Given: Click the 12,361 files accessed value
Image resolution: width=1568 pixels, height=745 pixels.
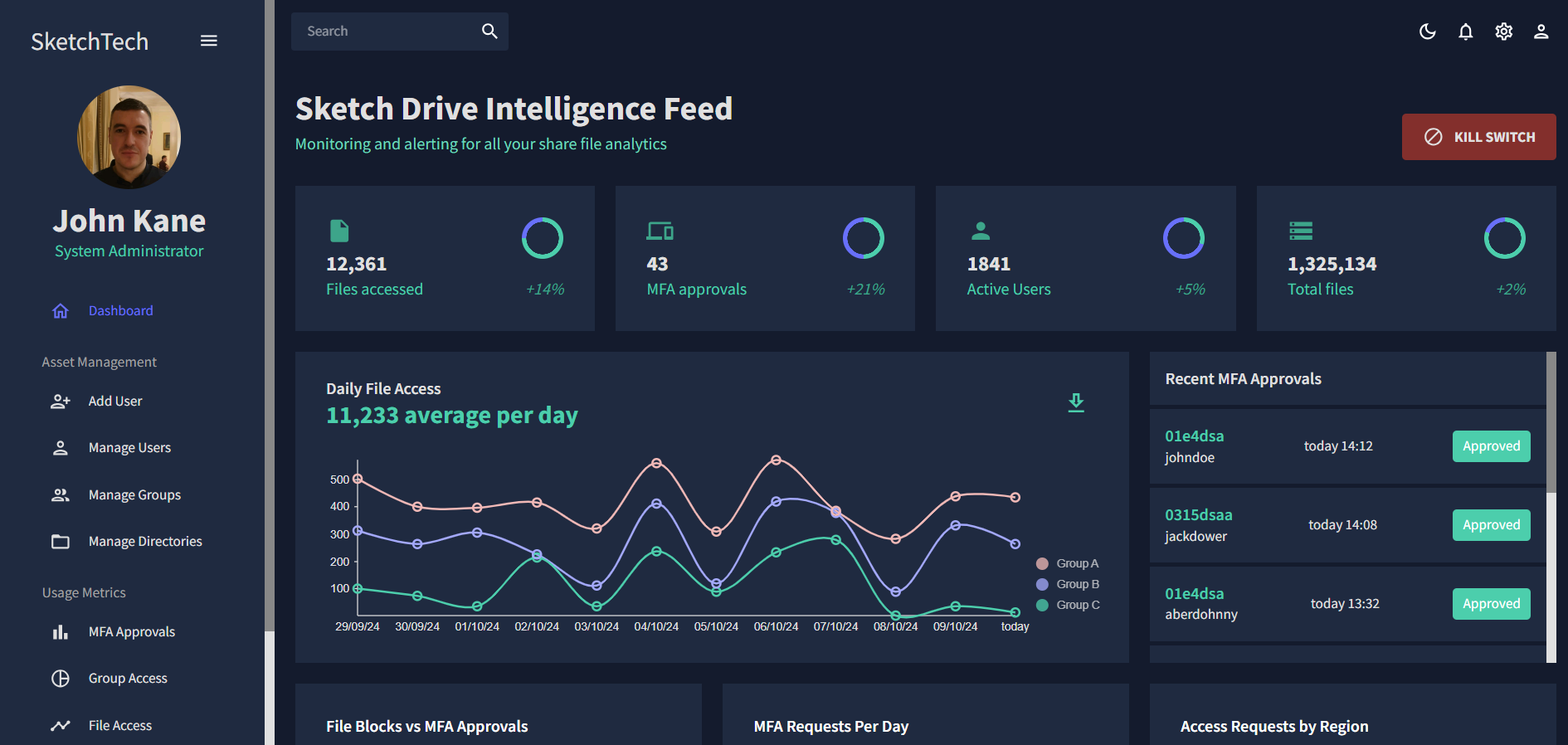Looking at the screenshot, I should 357,264.
